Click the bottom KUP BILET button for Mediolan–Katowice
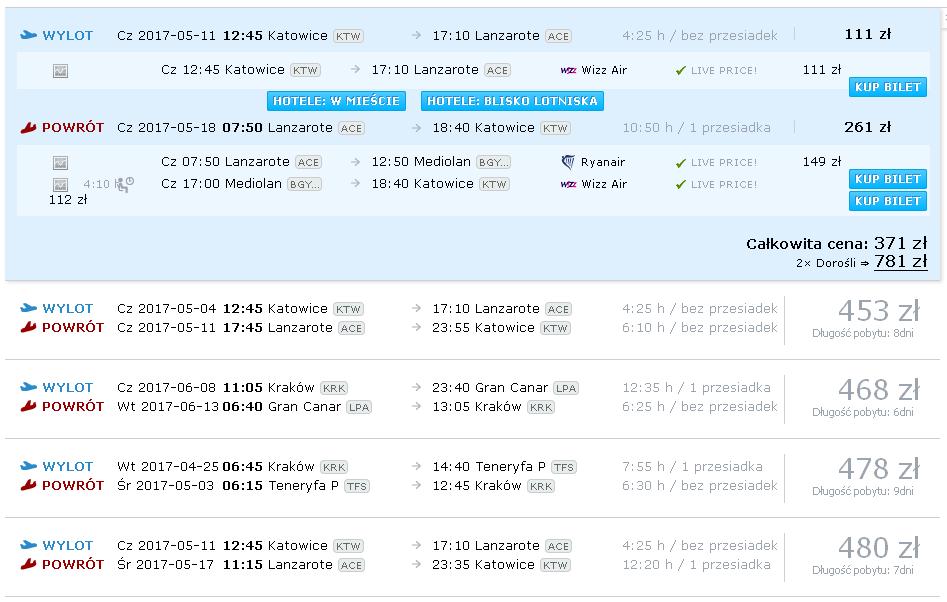The height and width of the screenshot is (602, 947). point(887,201)
